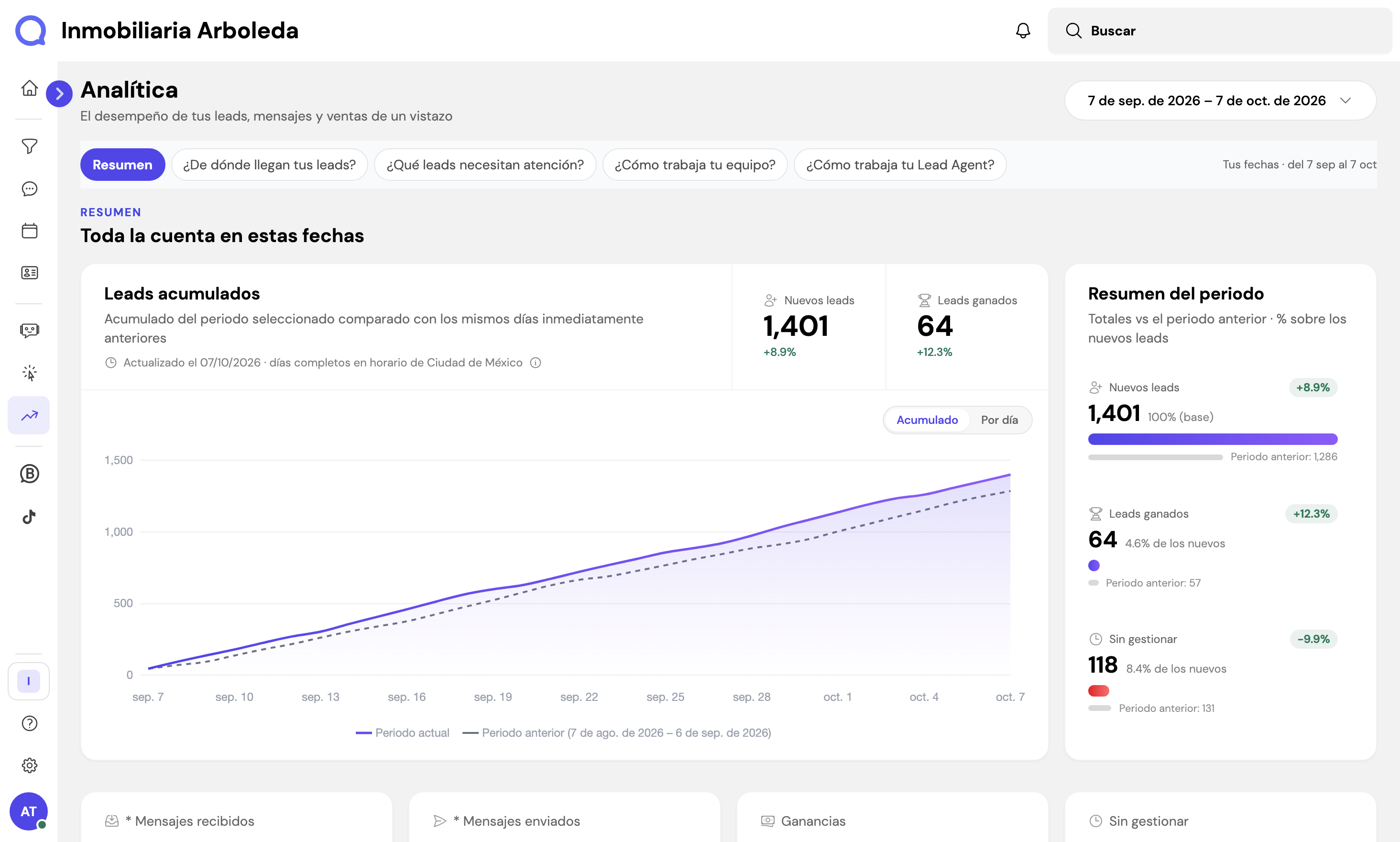Click the red Sin gestionar bar in Resumen del periodo
Viewport: 1400px width, 842px height.
click(1098, 691)
